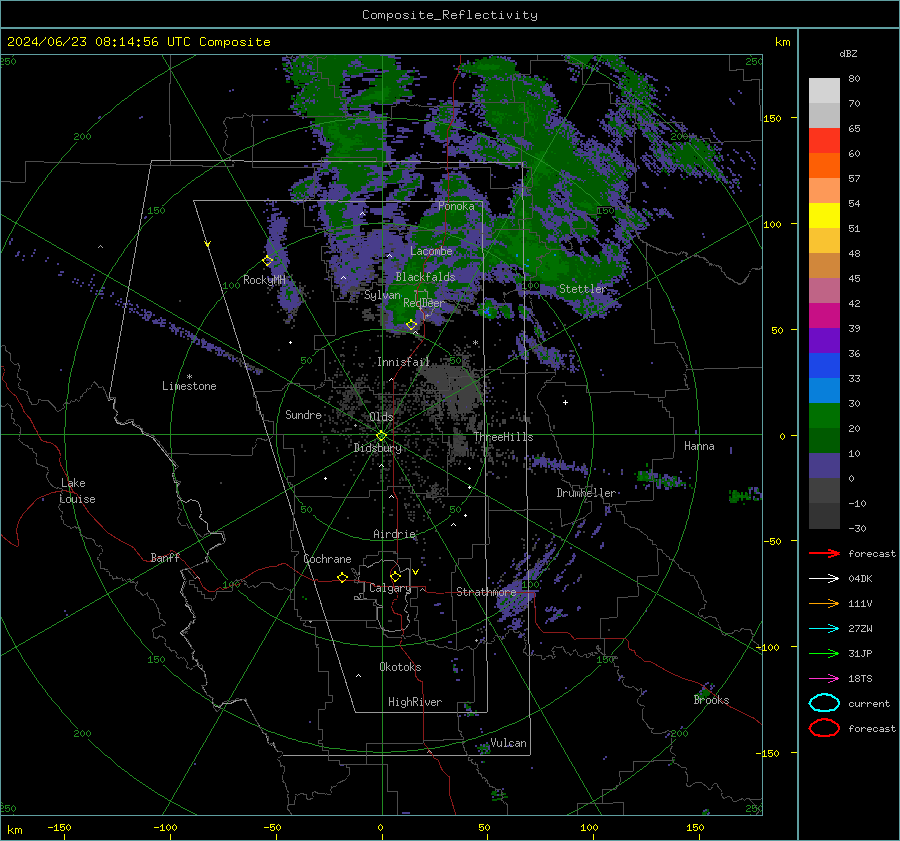Click the Lacombe city label
This screenshot has height=841, width=900.
(x=431, y=251)
